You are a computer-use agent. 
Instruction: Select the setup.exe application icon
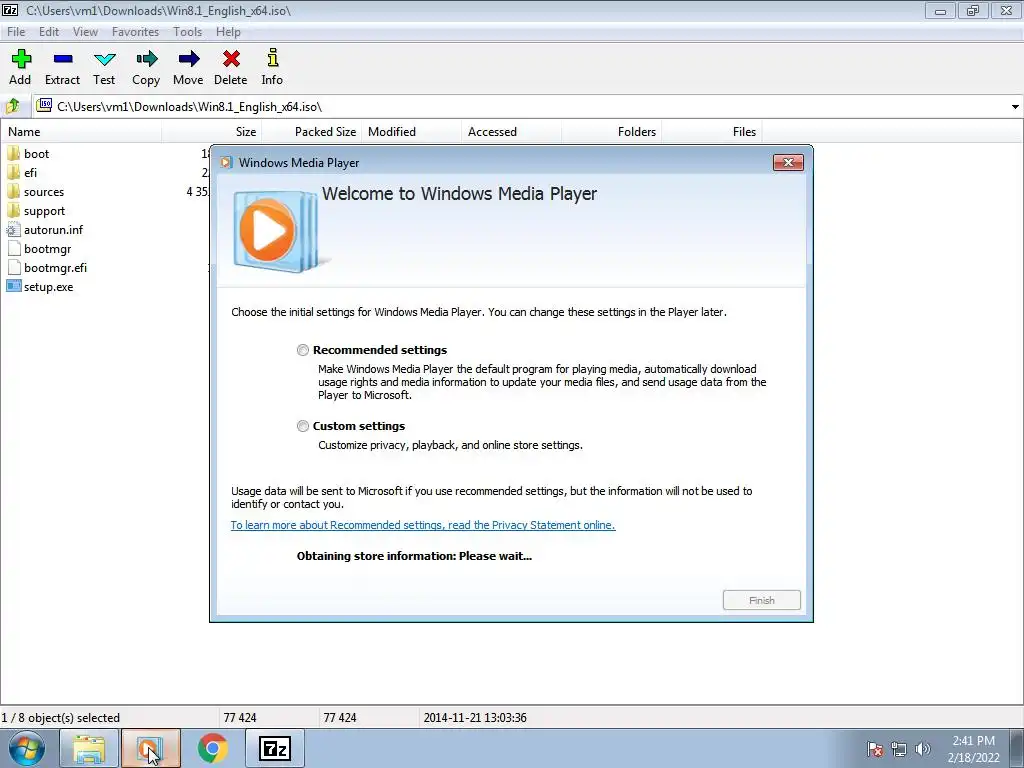click(14, 286)
